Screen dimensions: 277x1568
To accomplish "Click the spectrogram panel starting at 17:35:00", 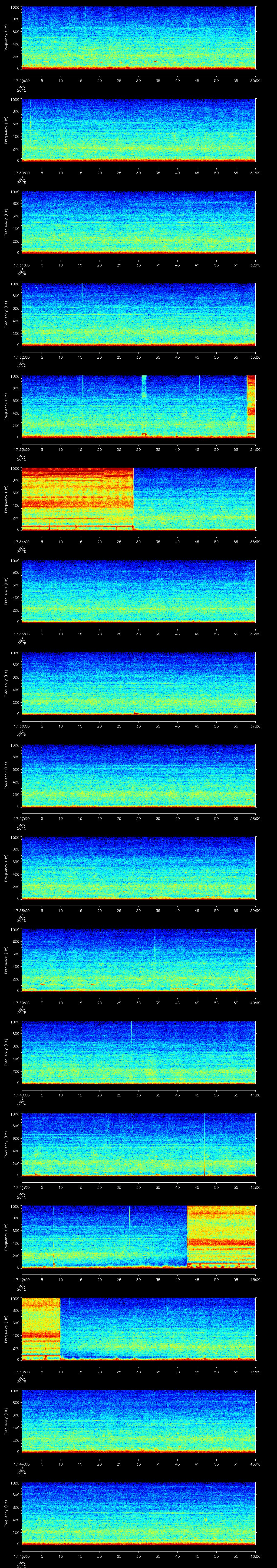I will (x=138, y=591).
